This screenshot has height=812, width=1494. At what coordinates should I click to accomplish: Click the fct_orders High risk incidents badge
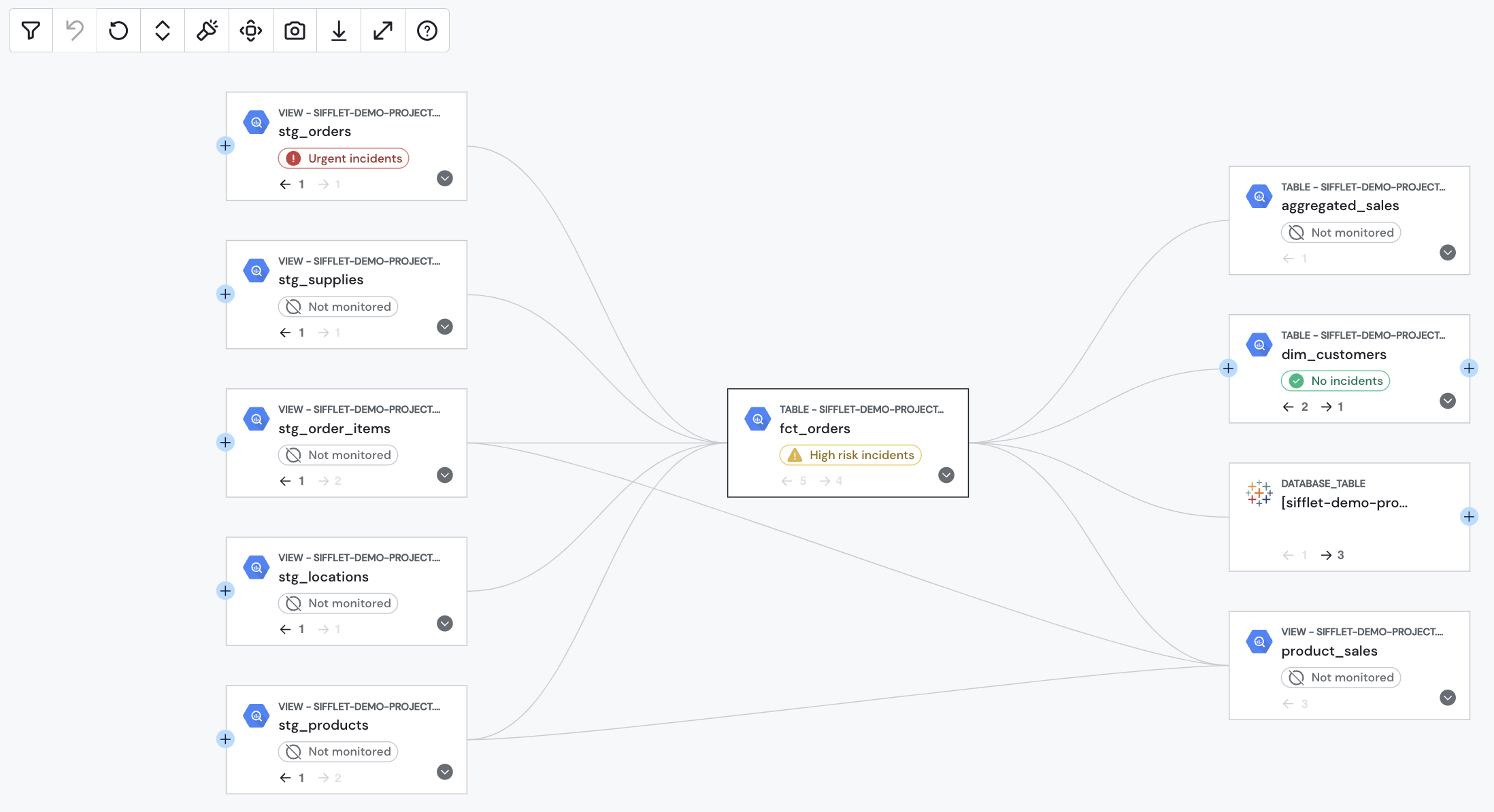tap(852, 454)
